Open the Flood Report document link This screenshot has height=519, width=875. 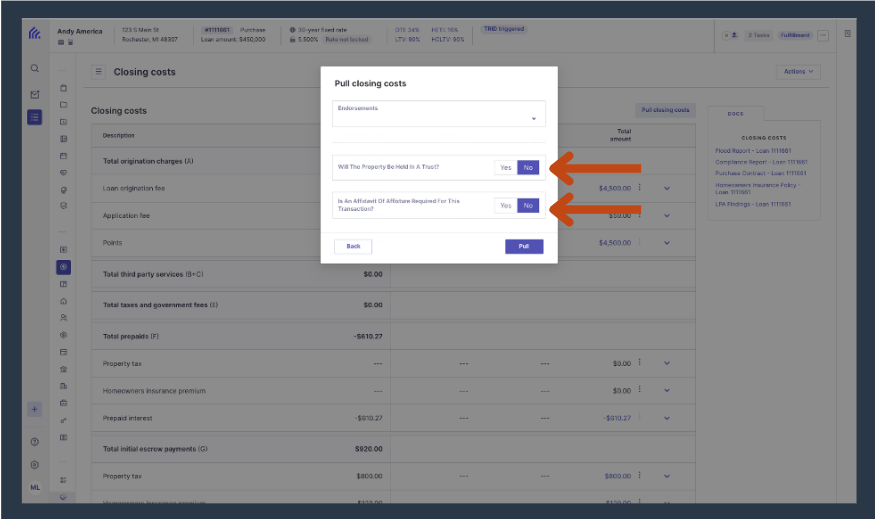(753, 151)
